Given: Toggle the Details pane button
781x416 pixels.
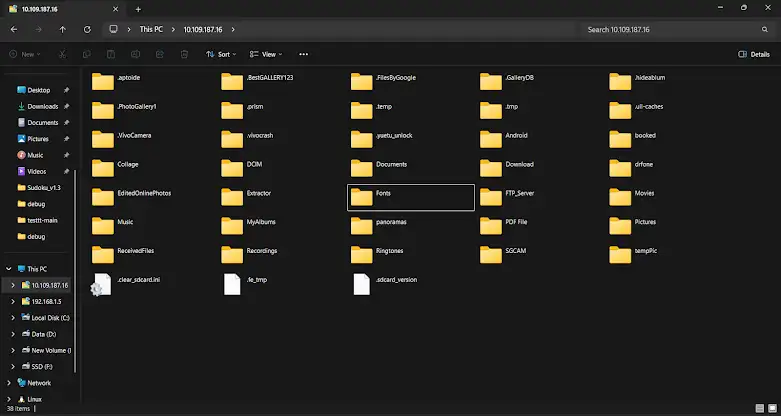Looking at the screenshot, I should click(754, 54).
